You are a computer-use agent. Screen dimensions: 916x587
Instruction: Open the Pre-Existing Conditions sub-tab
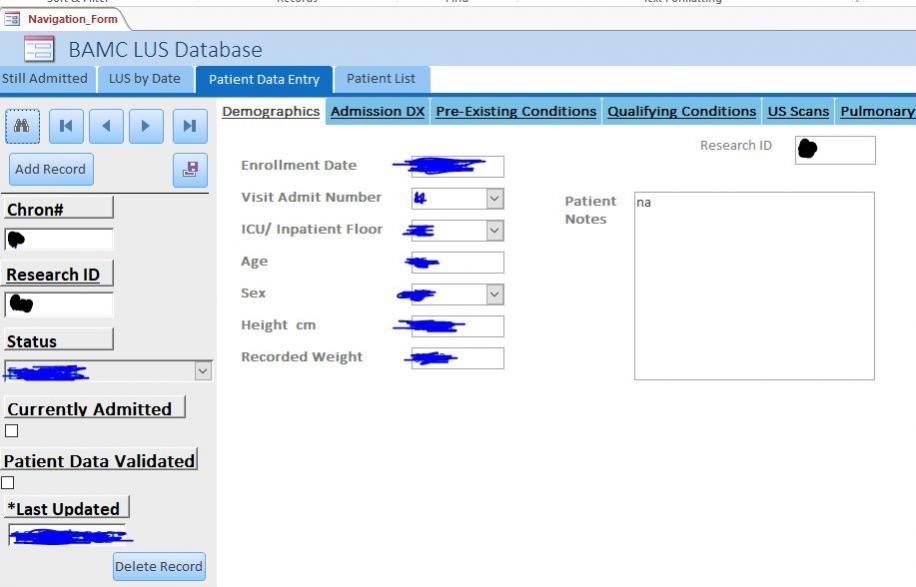[x=516, y=112]
